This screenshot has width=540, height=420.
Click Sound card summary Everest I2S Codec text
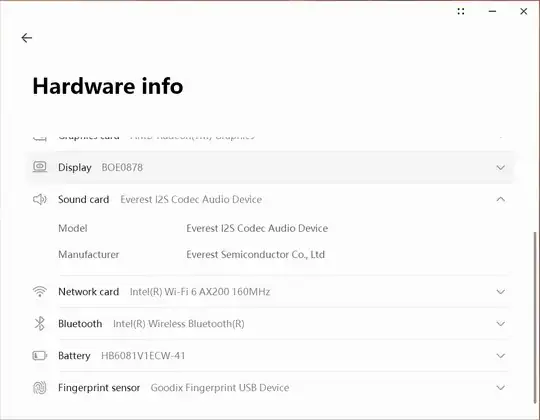[191, 199]
